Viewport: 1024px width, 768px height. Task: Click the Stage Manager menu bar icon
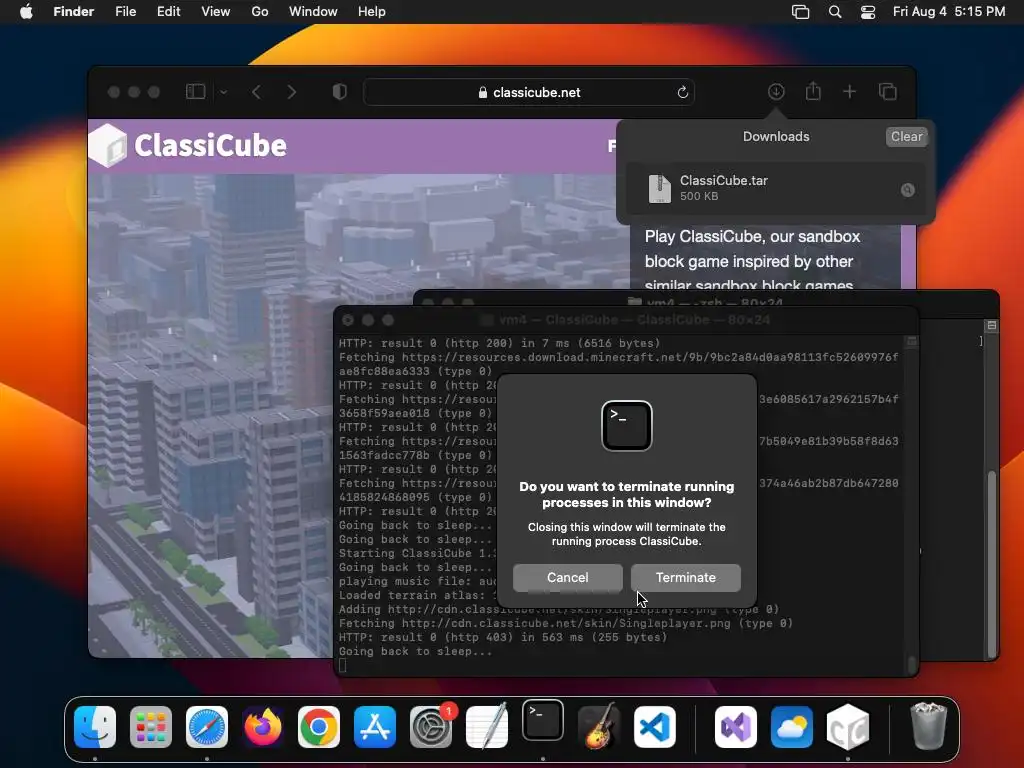tap(800, 12)
